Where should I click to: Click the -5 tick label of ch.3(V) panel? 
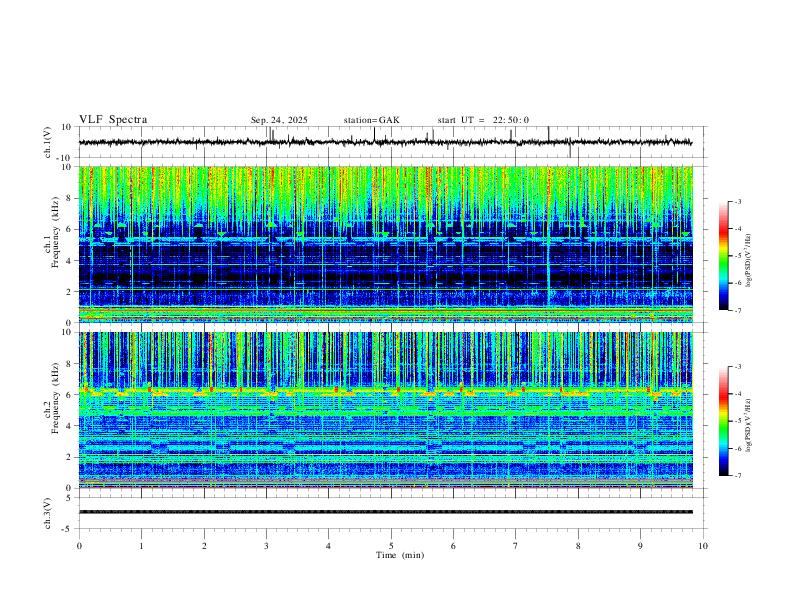pyautogui.click(x=68, y=529)
